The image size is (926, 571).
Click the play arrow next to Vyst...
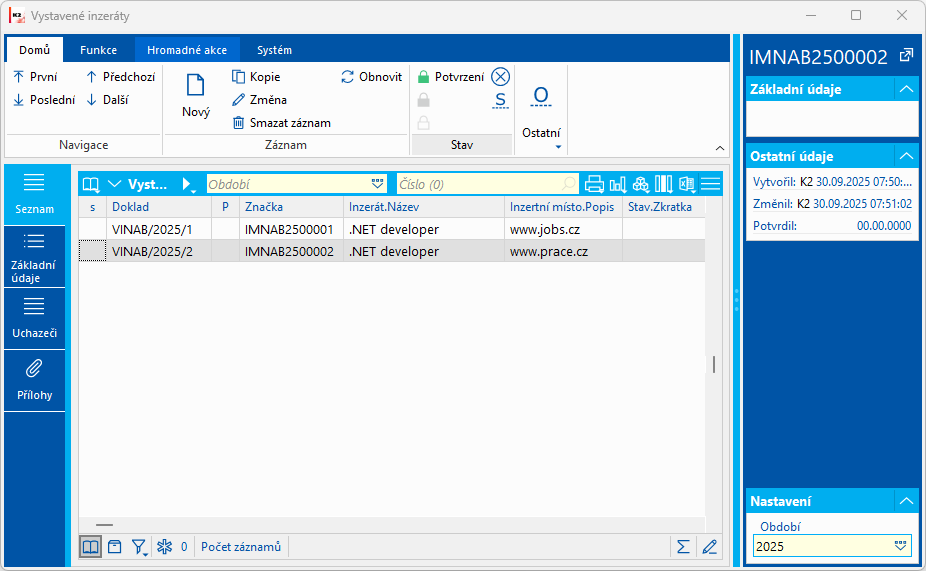point(188,185)
